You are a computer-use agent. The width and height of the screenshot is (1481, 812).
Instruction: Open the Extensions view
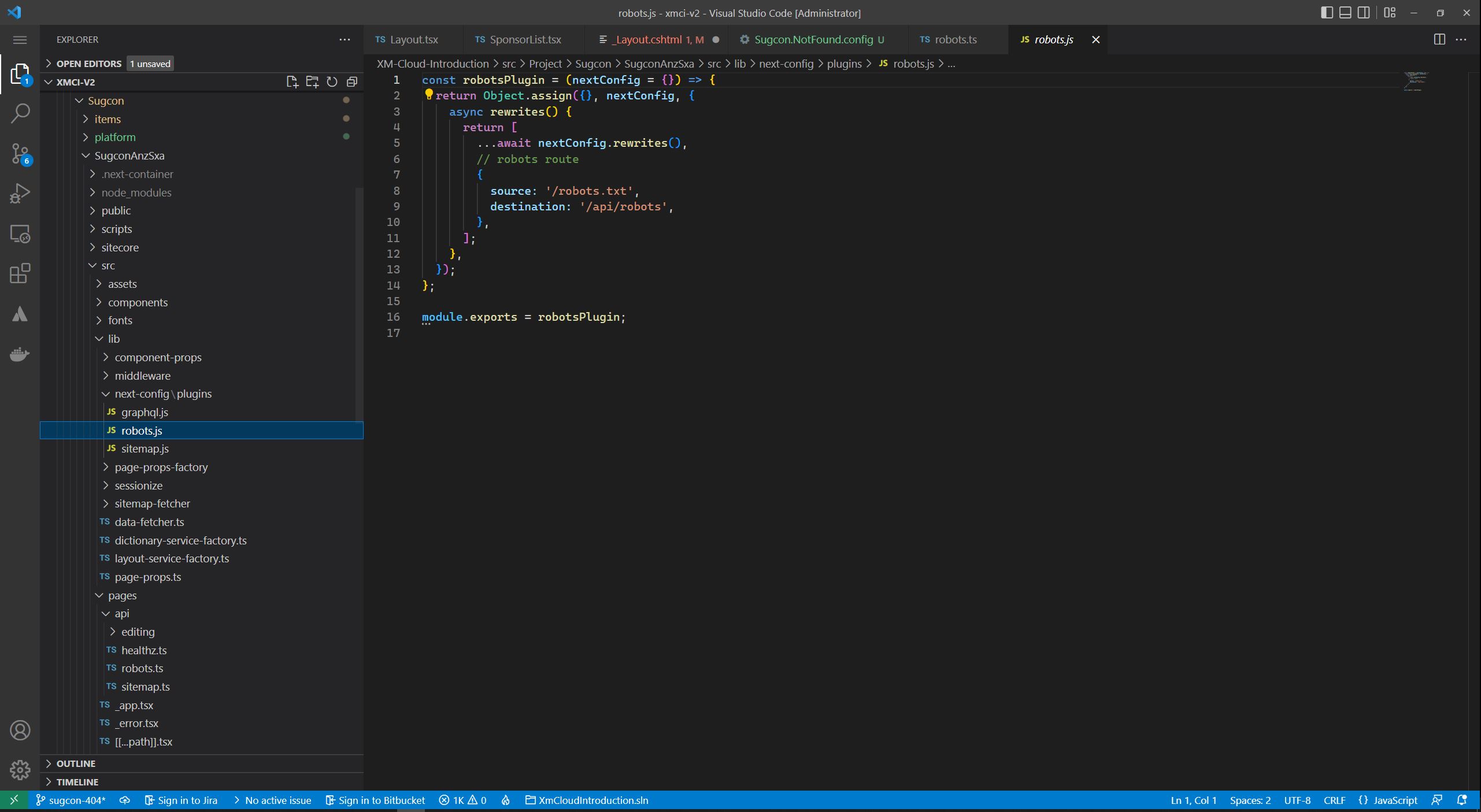click(x=20, y=274)
